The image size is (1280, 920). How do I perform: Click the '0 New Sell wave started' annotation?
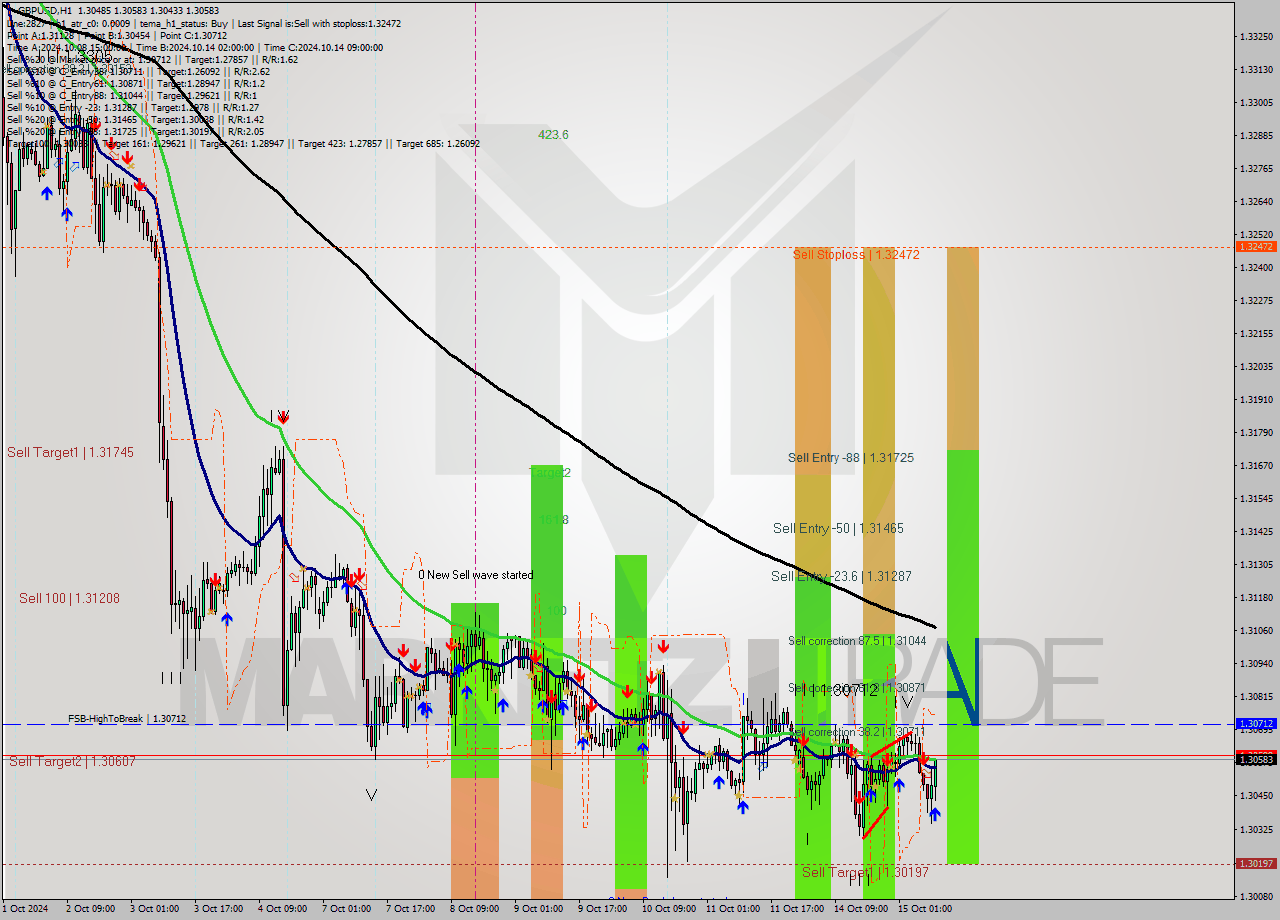pyautogui.click(x=476, y=575)
